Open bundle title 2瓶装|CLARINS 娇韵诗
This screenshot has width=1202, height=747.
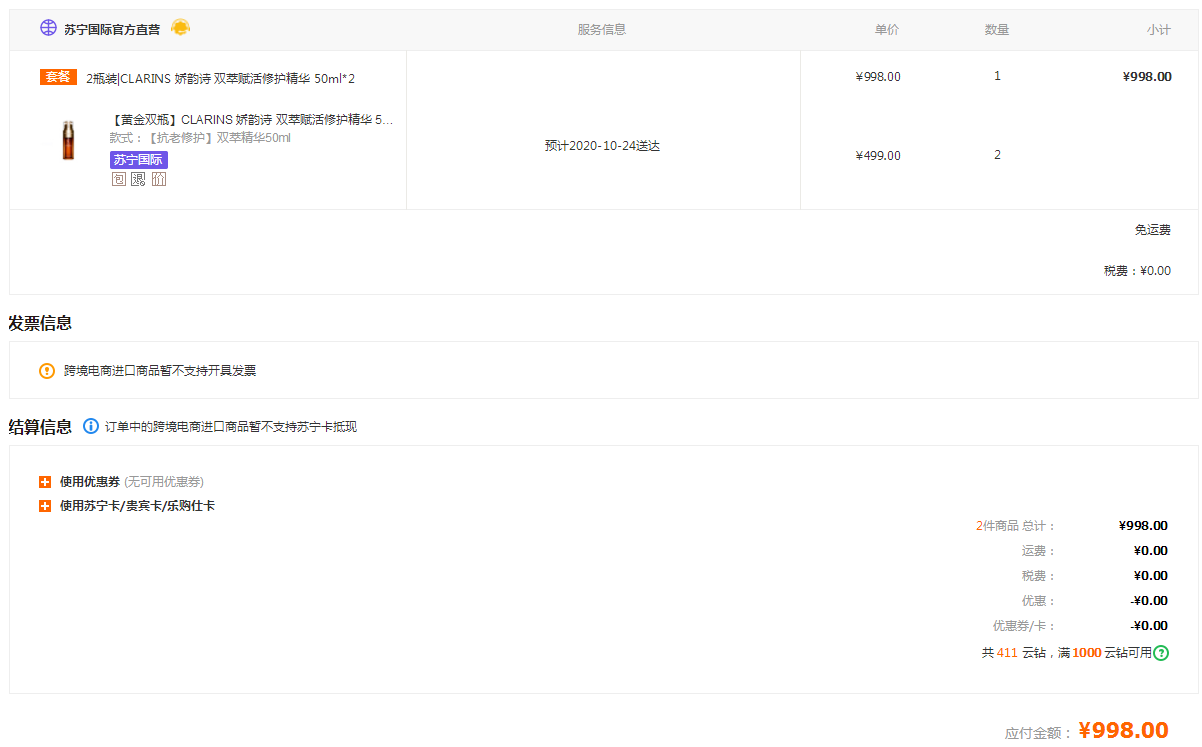(x=220, y=78)
